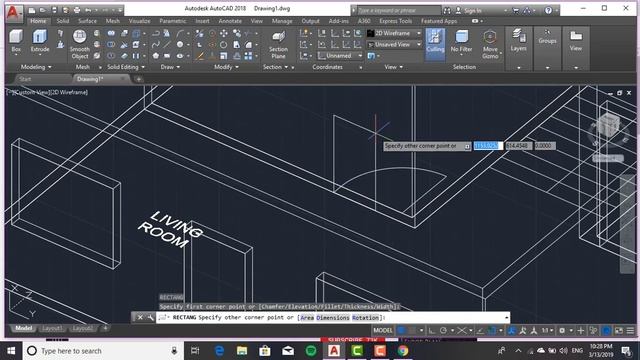Expand the Section panel
Viewport: 640px width, 360px height.
tap(276, 67)
